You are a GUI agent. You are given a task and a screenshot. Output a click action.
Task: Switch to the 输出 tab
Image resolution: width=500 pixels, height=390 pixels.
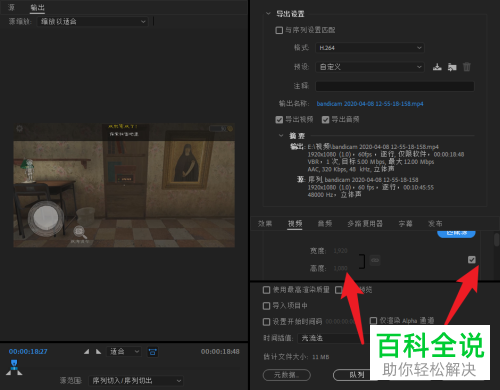[x=37, y=8]
